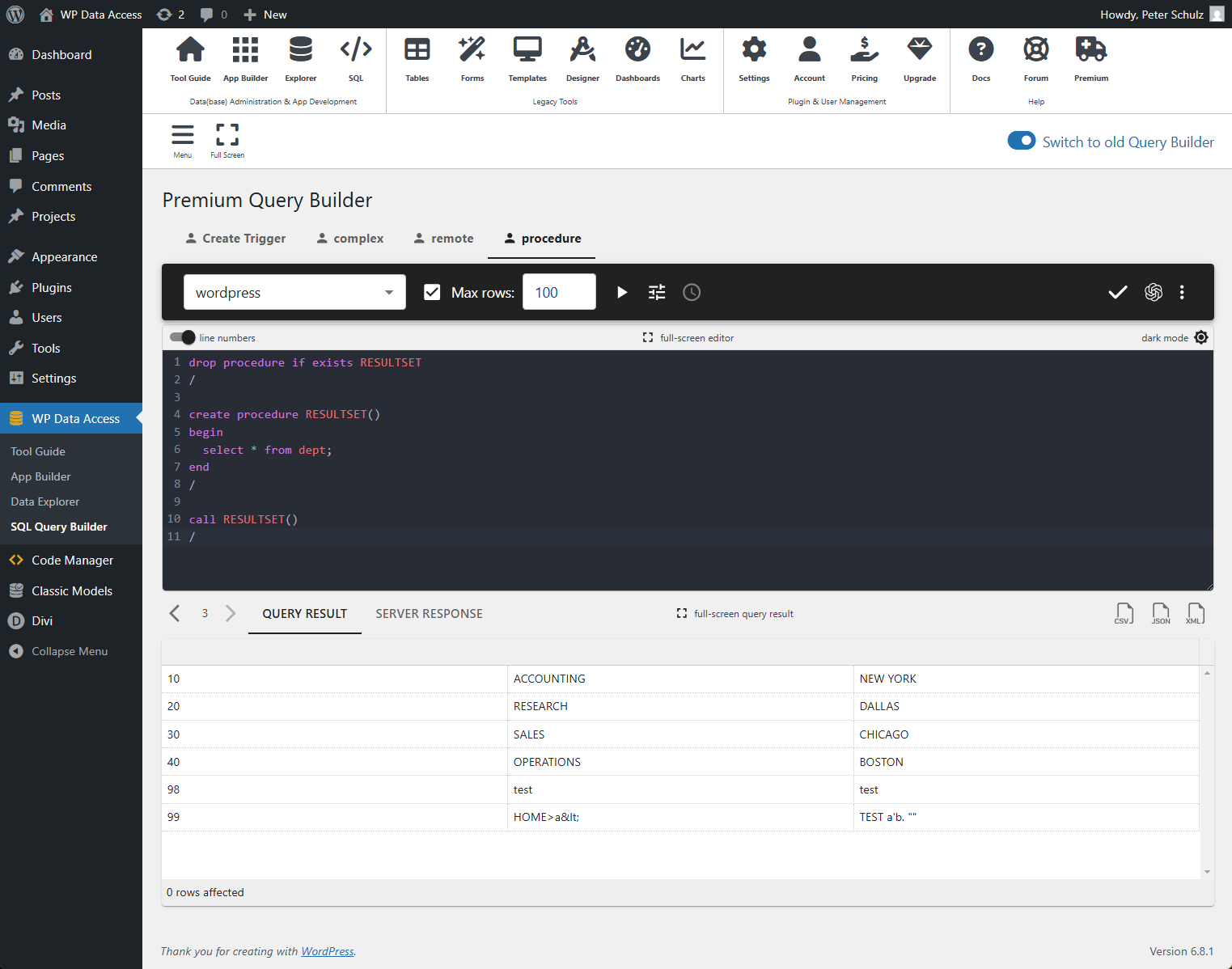This screenshot has height=969, width=1232.
Task: Open Dashboard in WordPress sidebar
Action: click(x=71, y=54)
